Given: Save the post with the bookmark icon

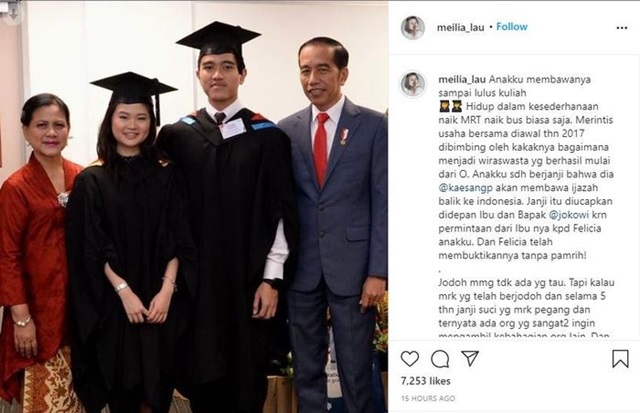Looking at the screenshot, I should pos(620,358).
